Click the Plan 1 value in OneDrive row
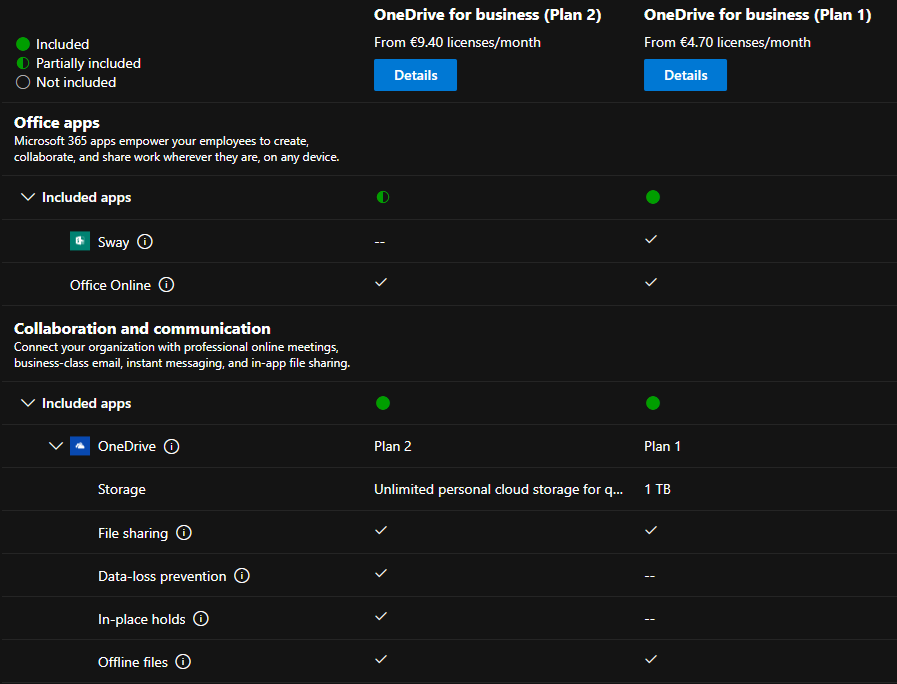This screenshot has width=897, height=684. 662,446
